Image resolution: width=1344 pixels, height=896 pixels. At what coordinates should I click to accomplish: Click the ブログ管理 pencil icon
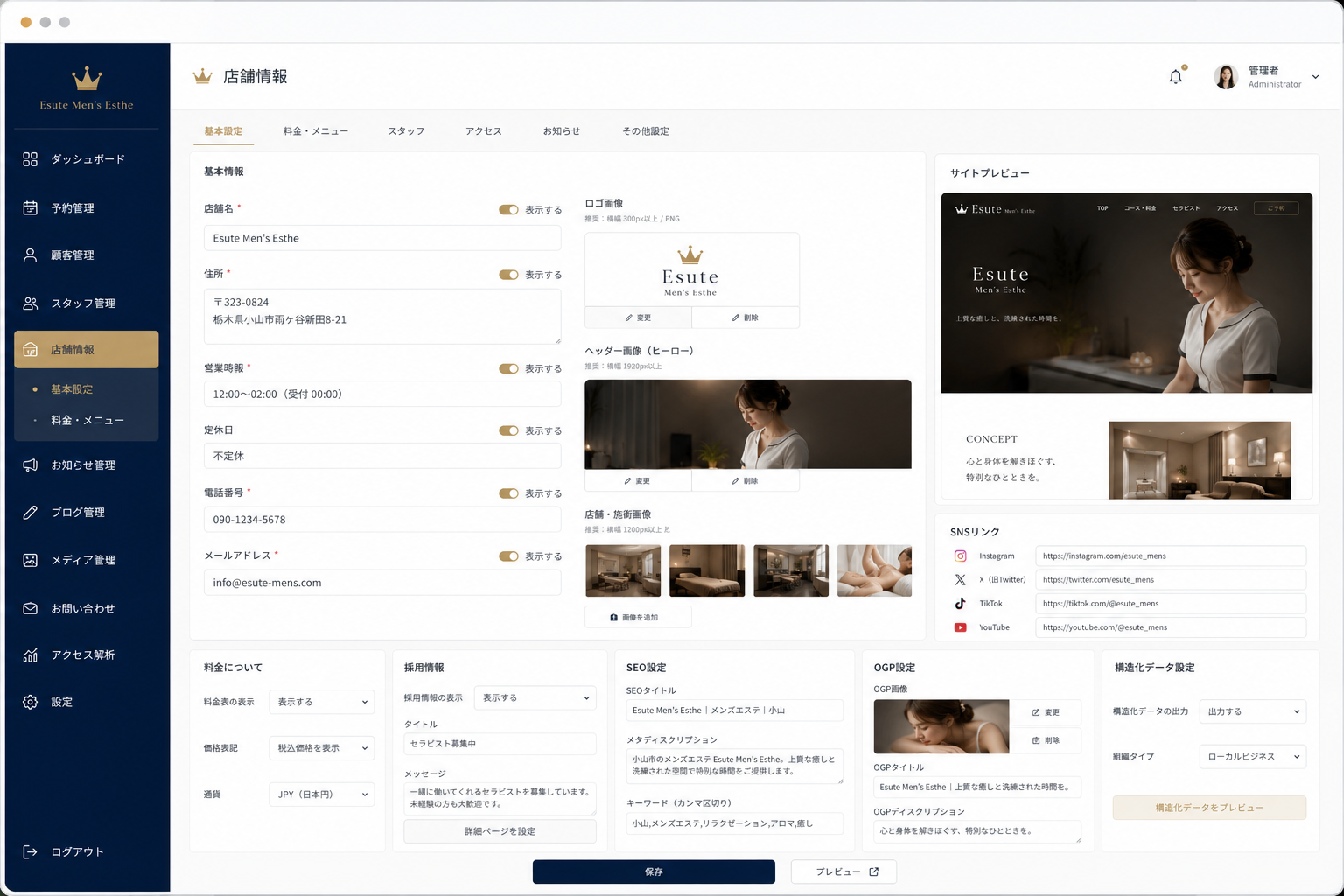pos(30,513)
